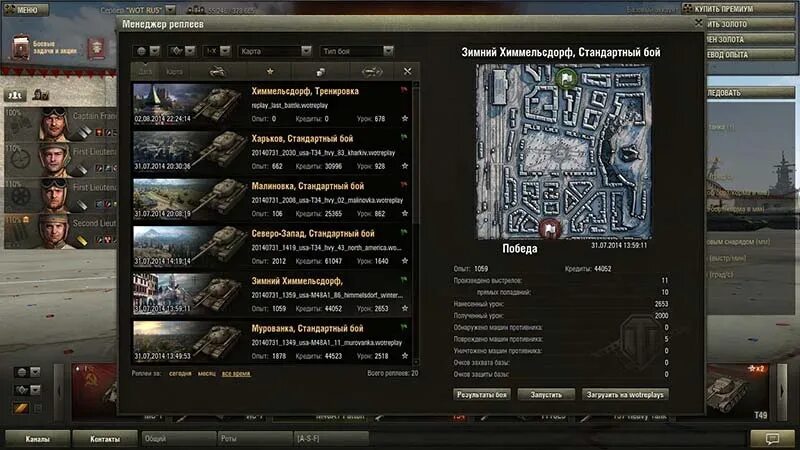Toggle striped favorites filter in hangar carousel
This screenshot has height=450, width=800.
tap(21, 409)
